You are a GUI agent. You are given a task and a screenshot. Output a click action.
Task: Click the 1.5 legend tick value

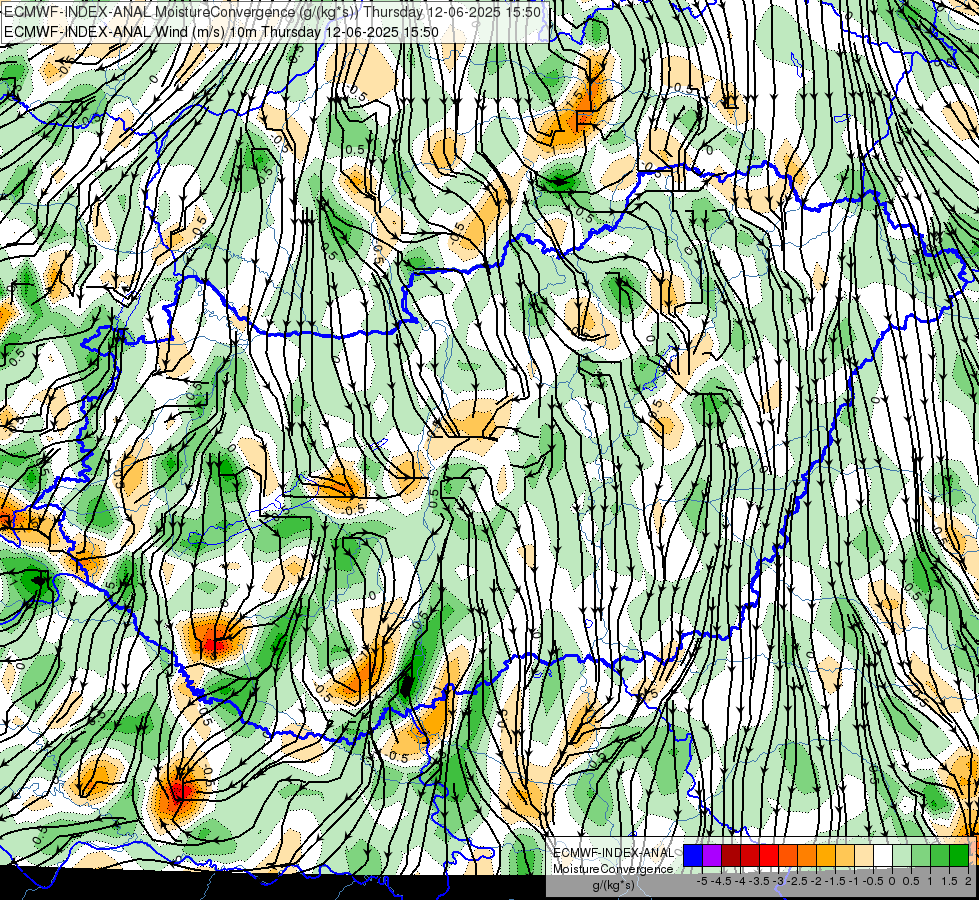pos(949,881)
